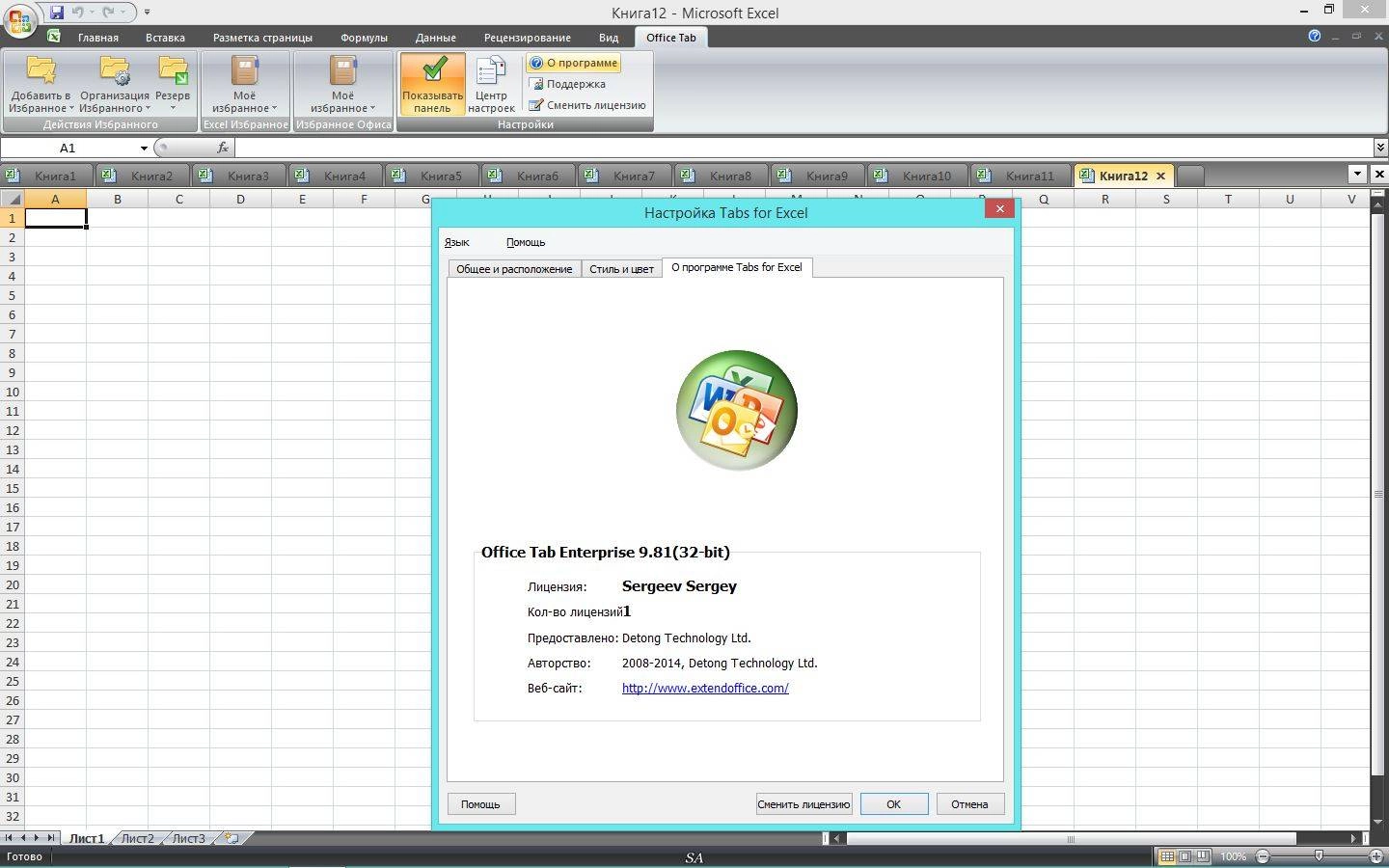Click vertical scrollbar of worksheet
The width and height of the screenshot is (1389, 868).
pyautogui.click(x=1378, y=495)
